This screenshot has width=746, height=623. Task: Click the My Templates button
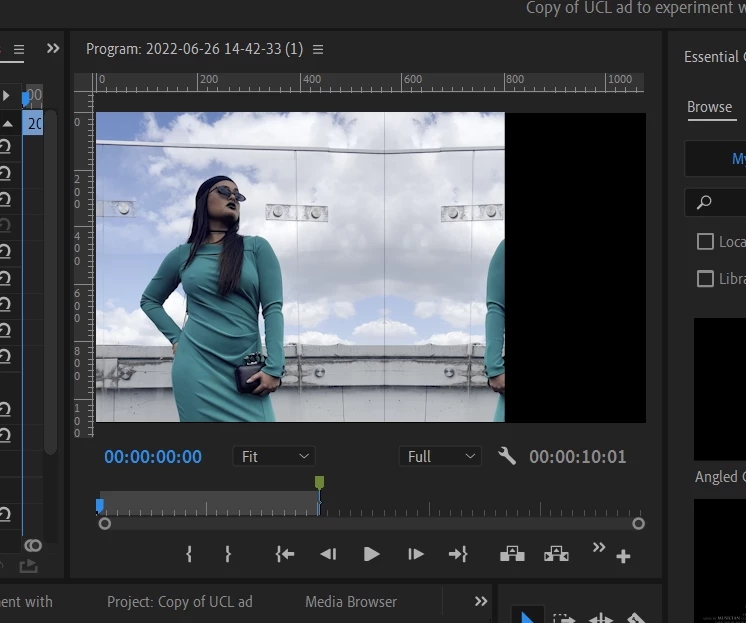coord(715,158)
